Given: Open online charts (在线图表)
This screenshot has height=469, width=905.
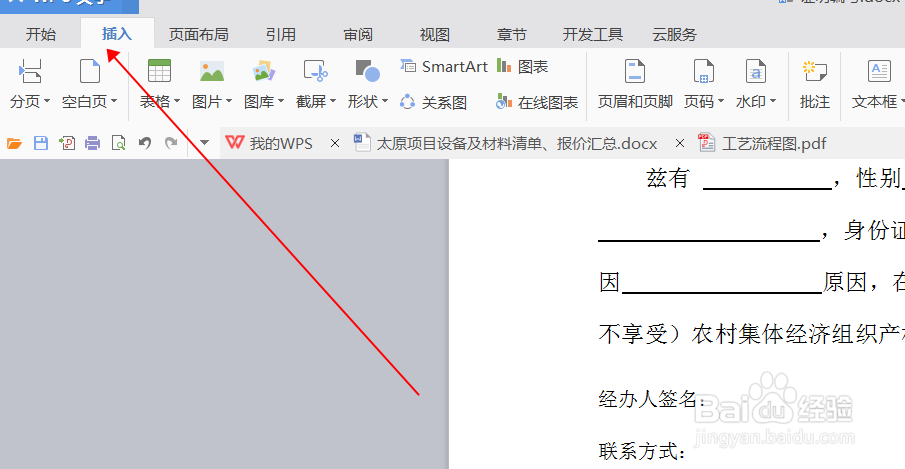Looking at the screenshot, I should click(x=537, y=103).
